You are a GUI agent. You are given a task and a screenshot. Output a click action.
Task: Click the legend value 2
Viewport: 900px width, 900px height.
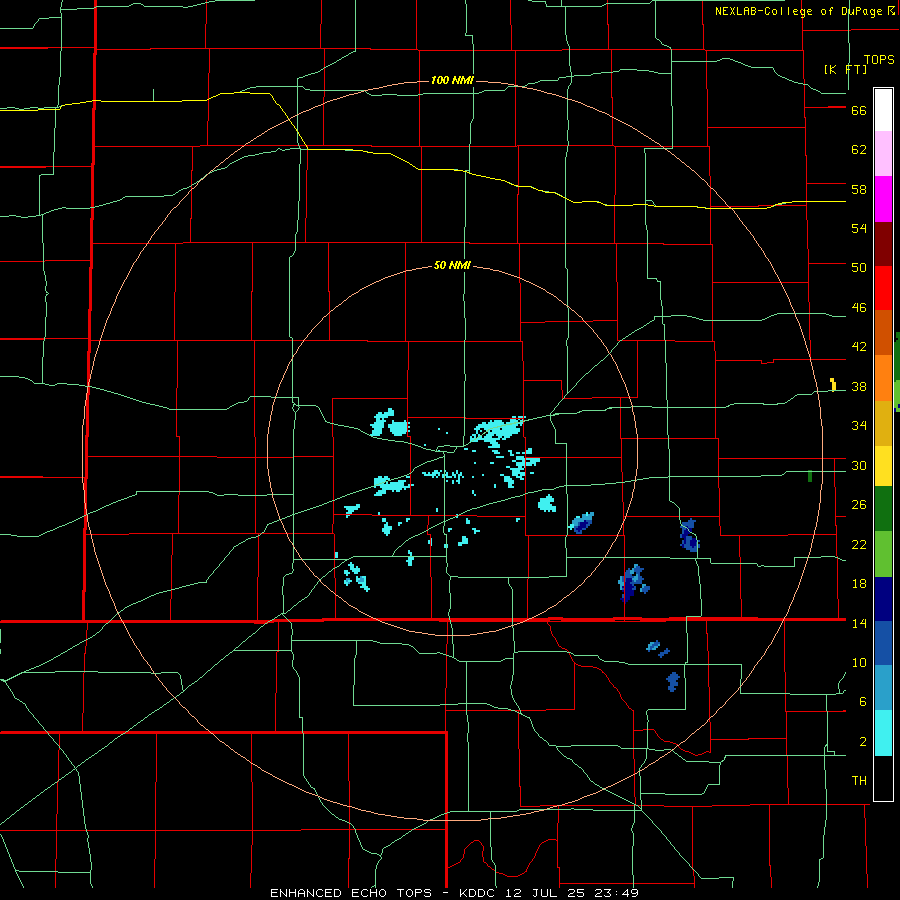[863, 742]
